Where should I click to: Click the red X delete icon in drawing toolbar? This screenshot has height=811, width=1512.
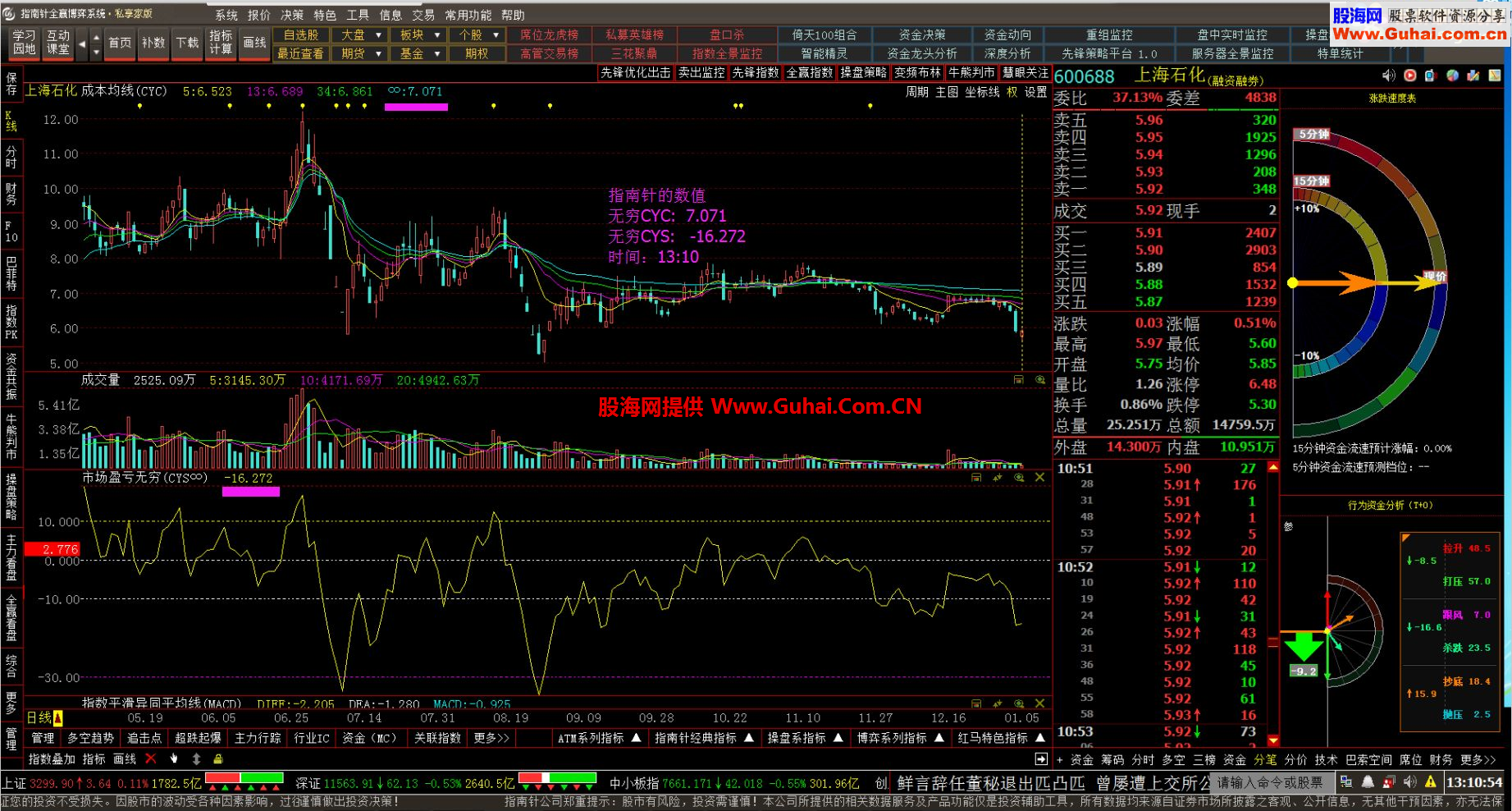[x=151, y=758]
